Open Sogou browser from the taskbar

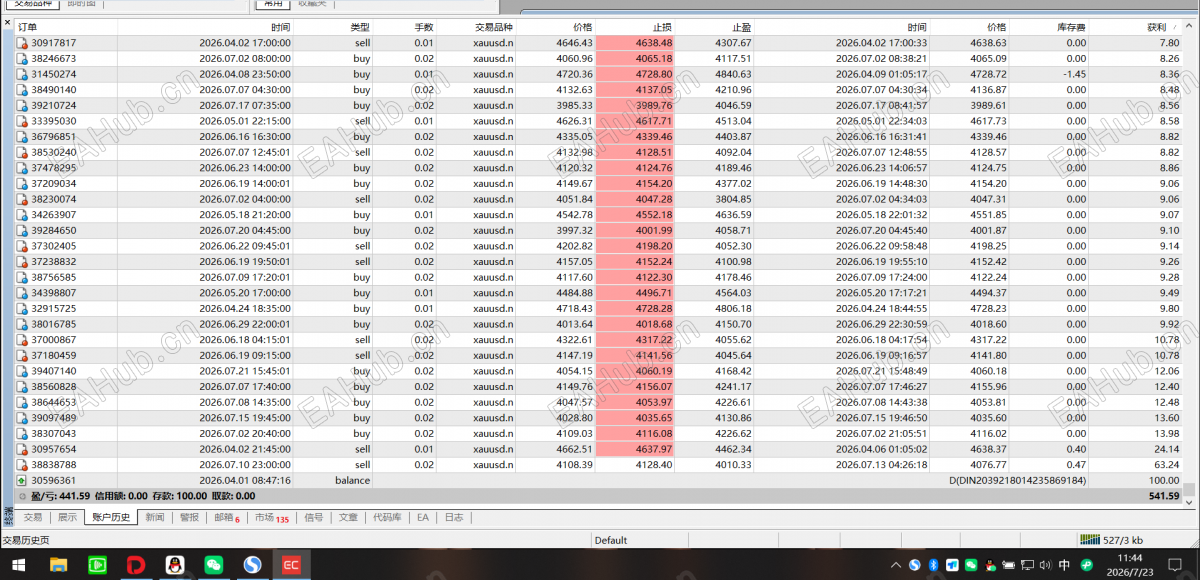(253, 565)
